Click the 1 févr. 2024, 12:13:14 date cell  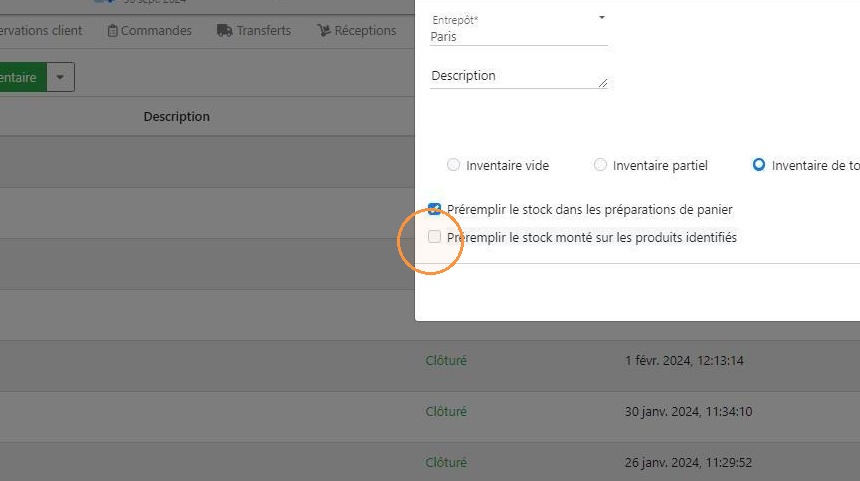pos(684,360)
